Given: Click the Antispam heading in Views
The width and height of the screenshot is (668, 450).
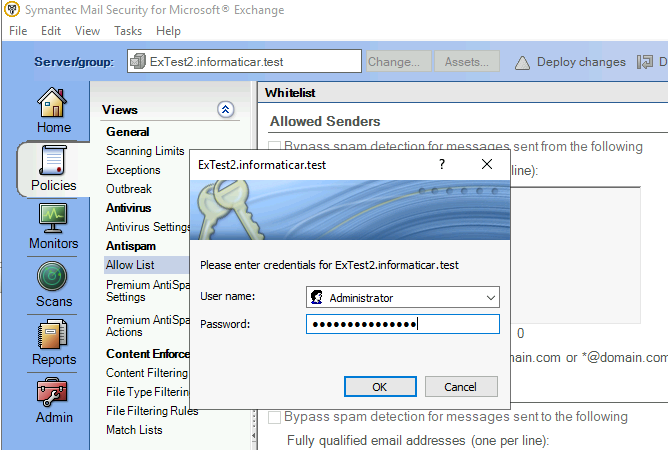Looking at the screenshot, I should tap(131, 246).
